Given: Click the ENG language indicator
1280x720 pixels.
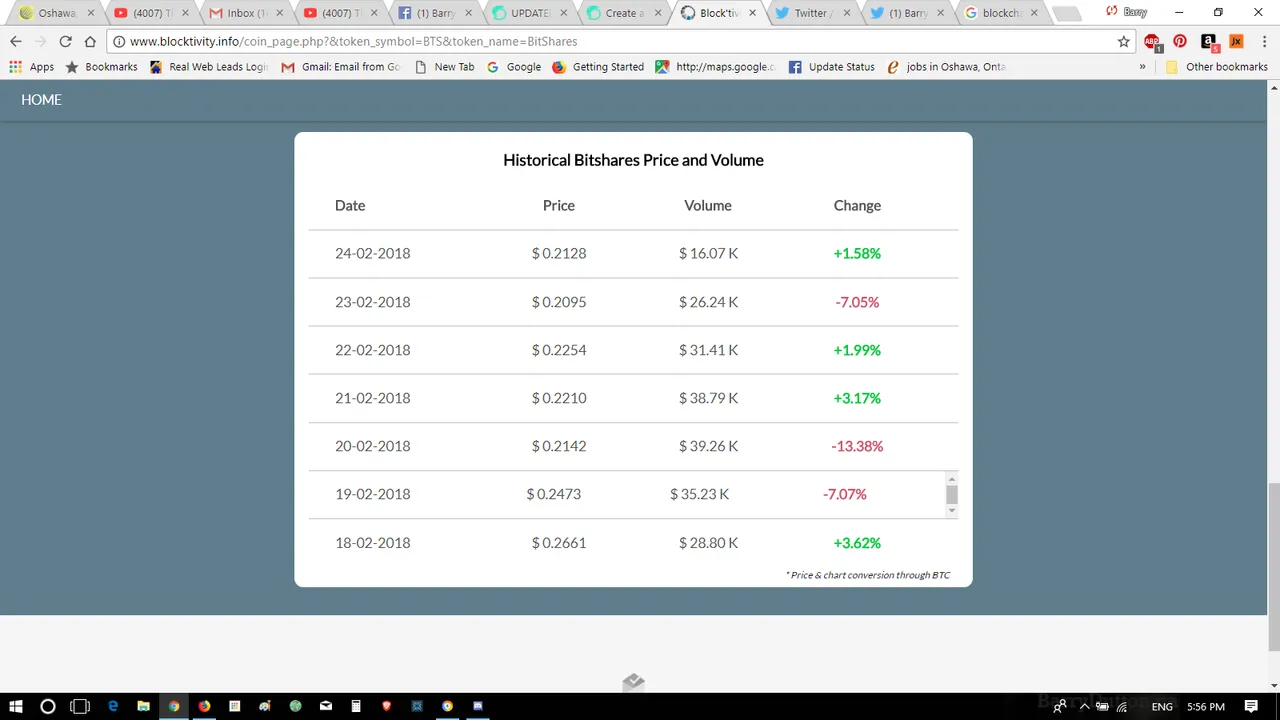Looking at the screenshot, I should click(x=1162, y=706).
